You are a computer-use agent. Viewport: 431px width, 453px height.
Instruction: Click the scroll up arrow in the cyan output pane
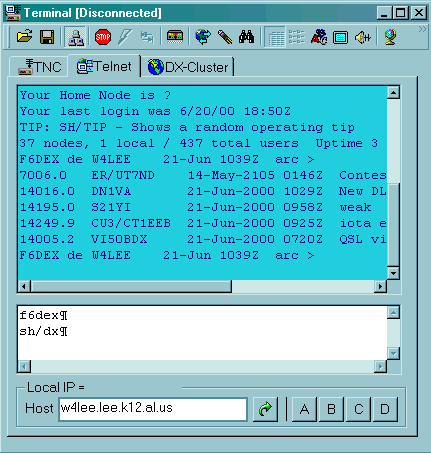(x=393, y=92)
